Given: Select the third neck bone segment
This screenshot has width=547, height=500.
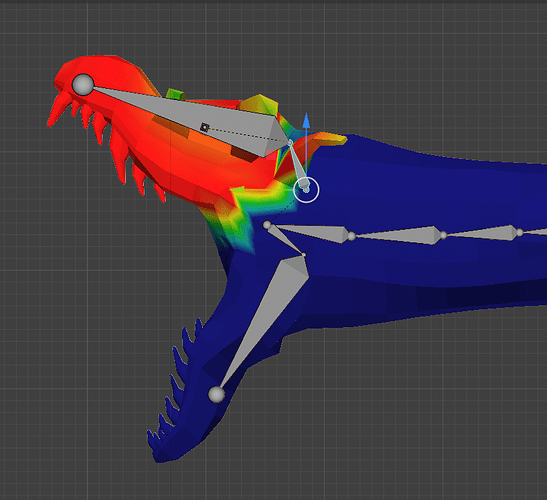Looking at the screenshot, I should (482, 233).
